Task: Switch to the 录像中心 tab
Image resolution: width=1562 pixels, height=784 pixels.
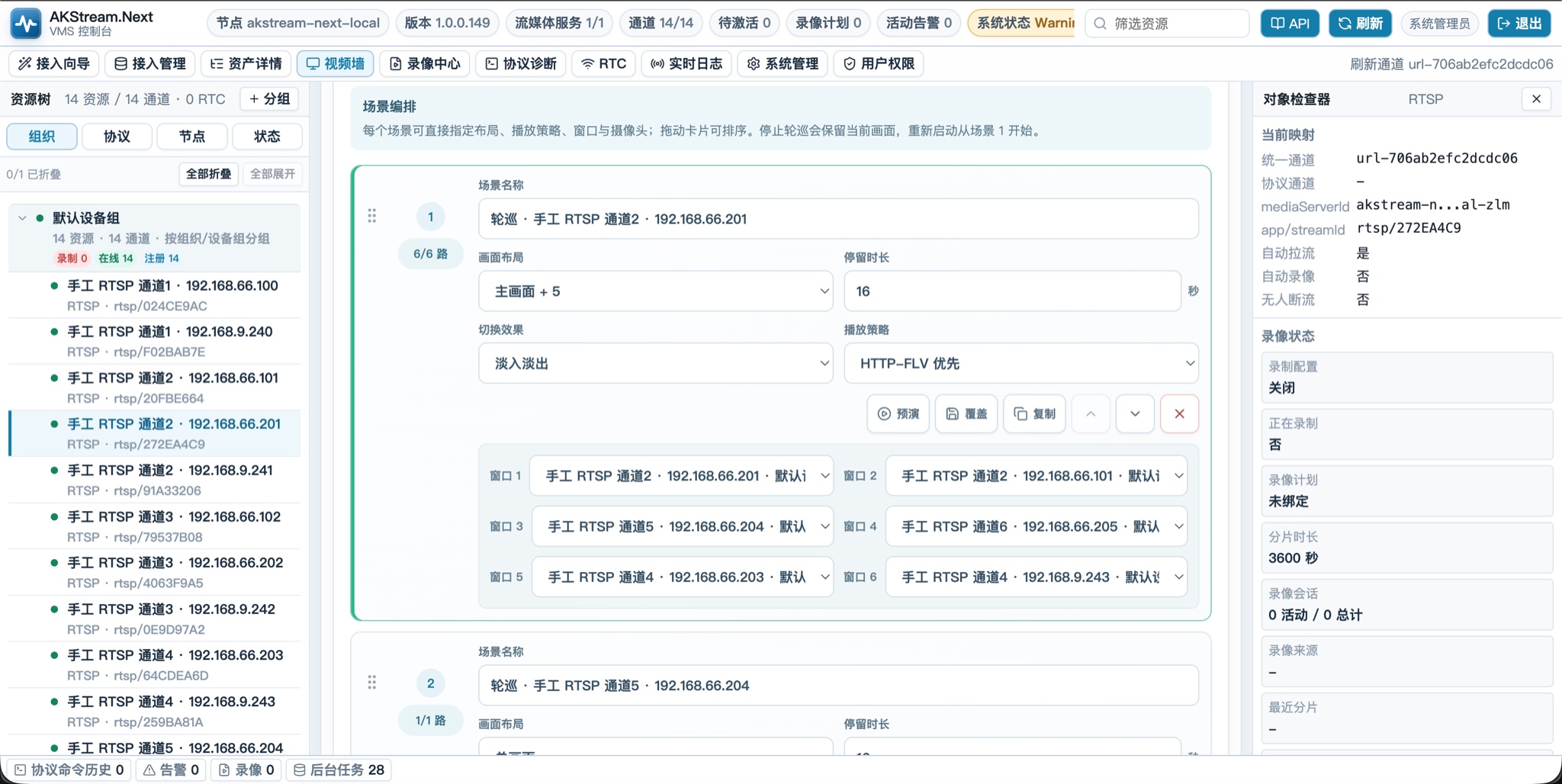Action: pos(425,64)
